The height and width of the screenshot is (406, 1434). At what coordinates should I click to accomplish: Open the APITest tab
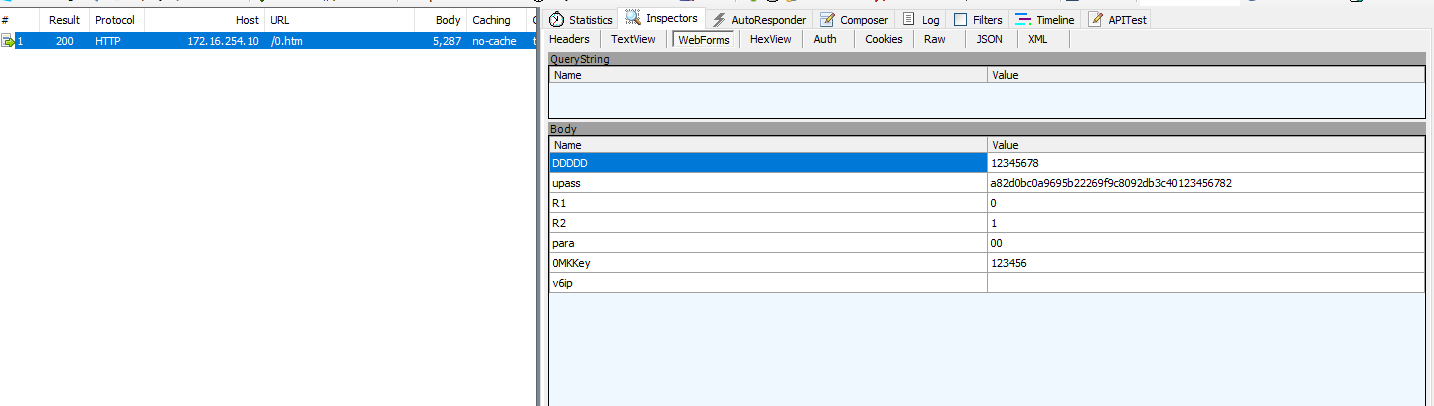[x=1118, y=19]
